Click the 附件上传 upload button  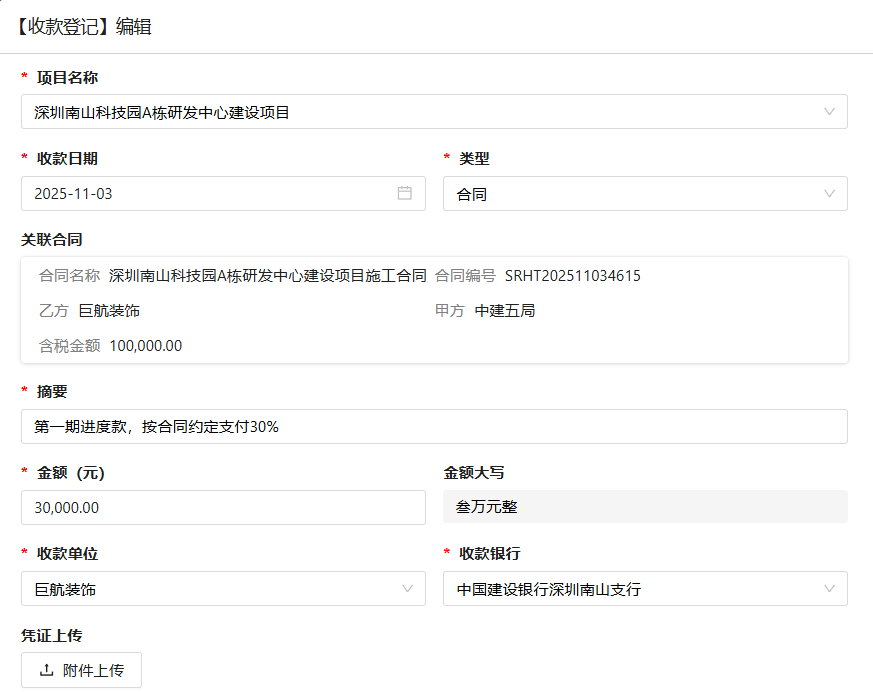pos(82,670)
